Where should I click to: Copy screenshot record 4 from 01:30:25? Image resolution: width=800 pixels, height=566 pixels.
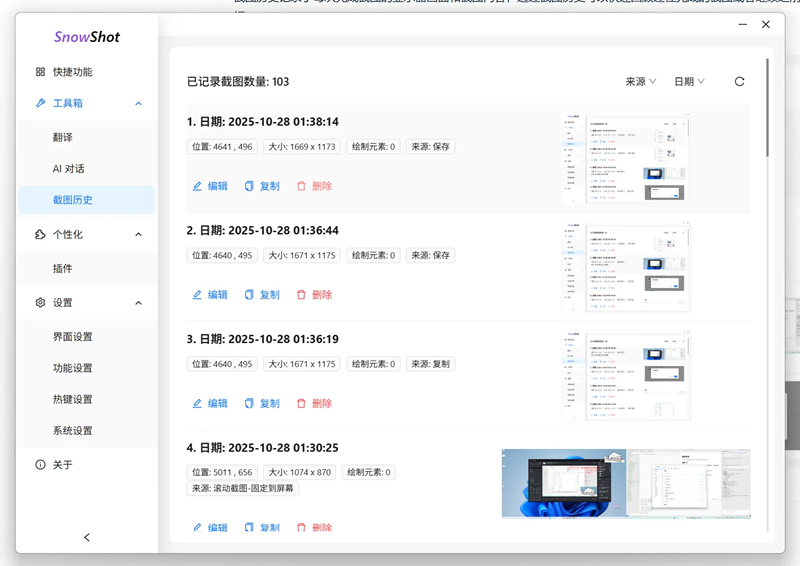click(262, 527)
